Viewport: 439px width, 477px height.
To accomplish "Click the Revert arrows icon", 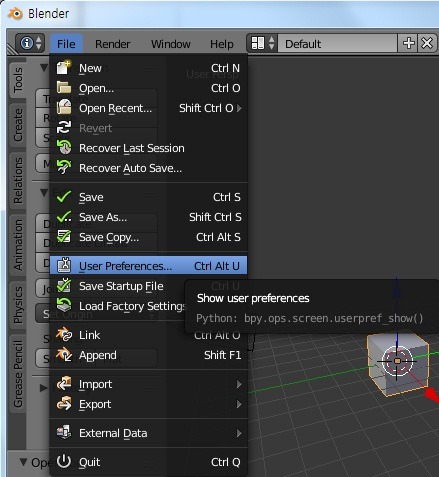I will point(64,127).
